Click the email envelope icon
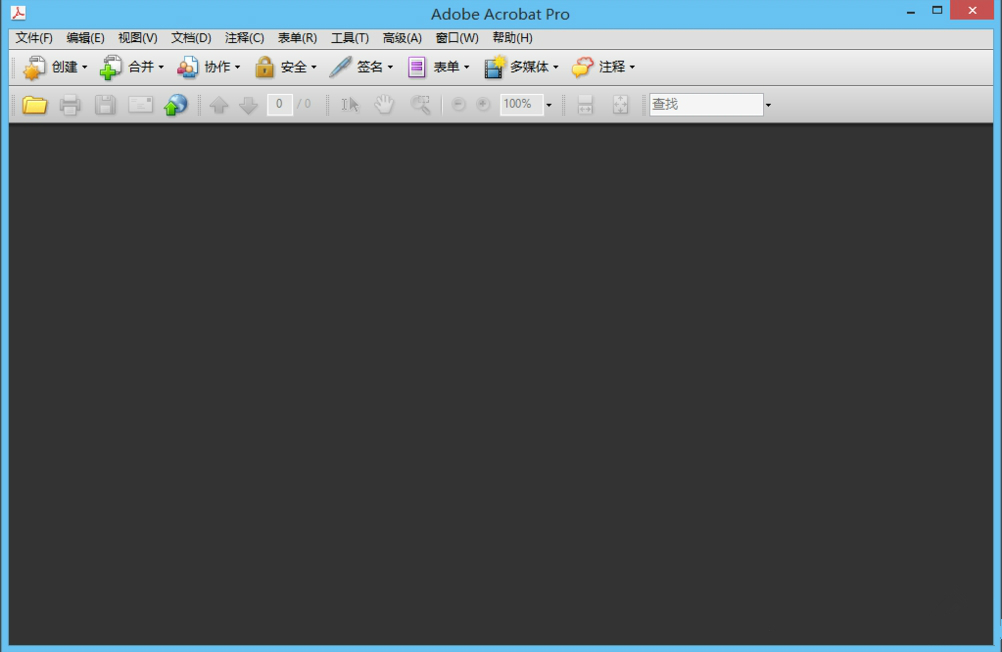This screenshot has height=652, width=1002. (141, 105)
